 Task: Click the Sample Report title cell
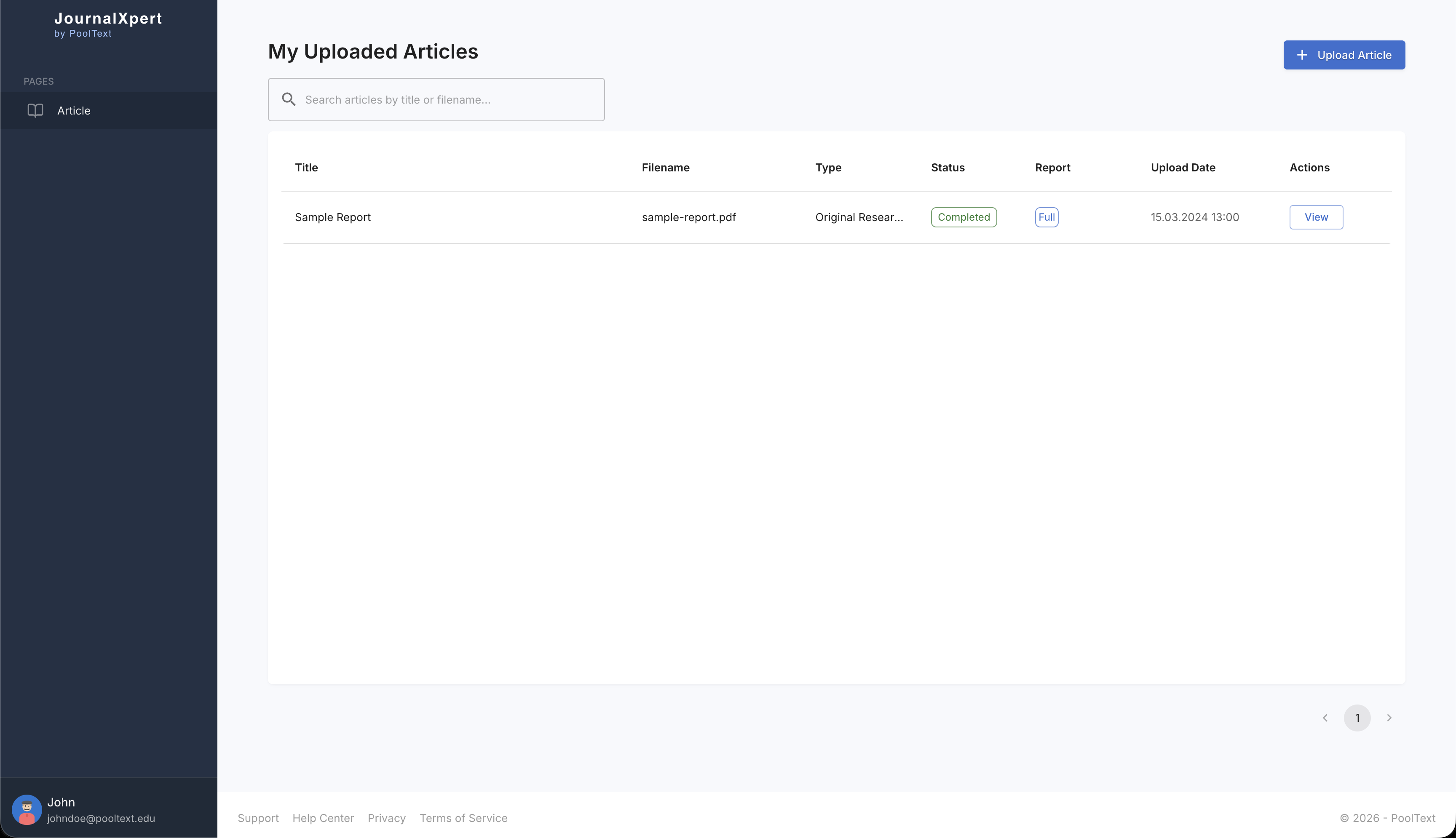pyautogui.click(x=333, y=217)
